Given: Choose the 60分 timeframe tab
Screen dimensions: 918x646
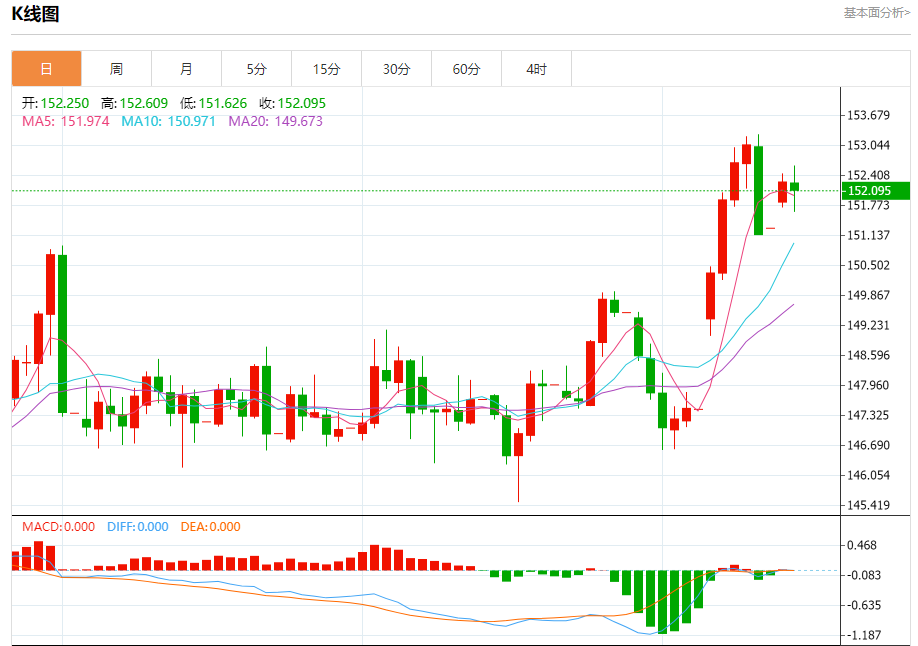Looking at the screenshot, I should tap(466, 69).
